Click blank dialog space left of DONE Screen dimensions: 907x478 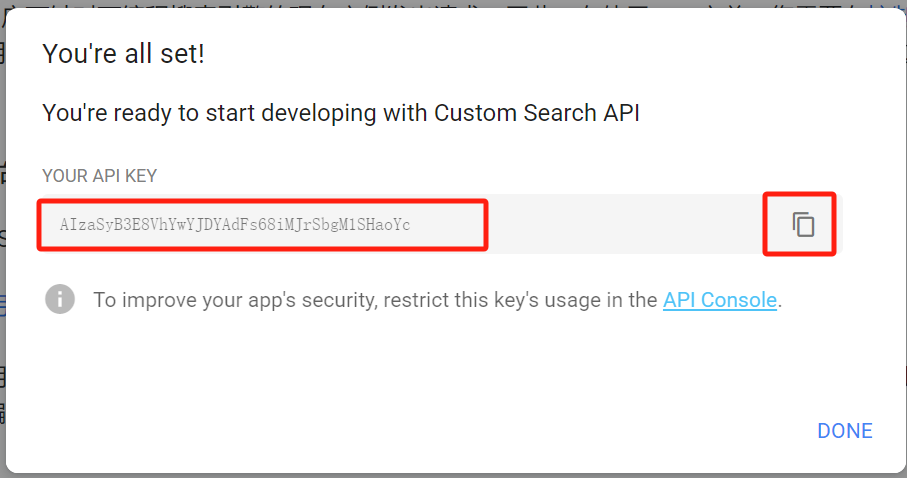(500, 430)
